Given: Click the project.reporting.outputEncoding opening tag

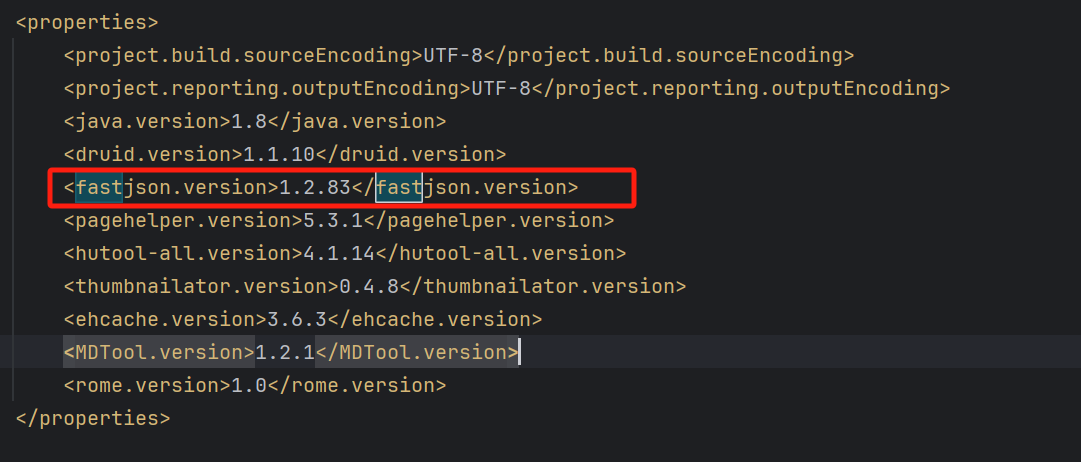Looking at the screenshot, I should (267, 88).
